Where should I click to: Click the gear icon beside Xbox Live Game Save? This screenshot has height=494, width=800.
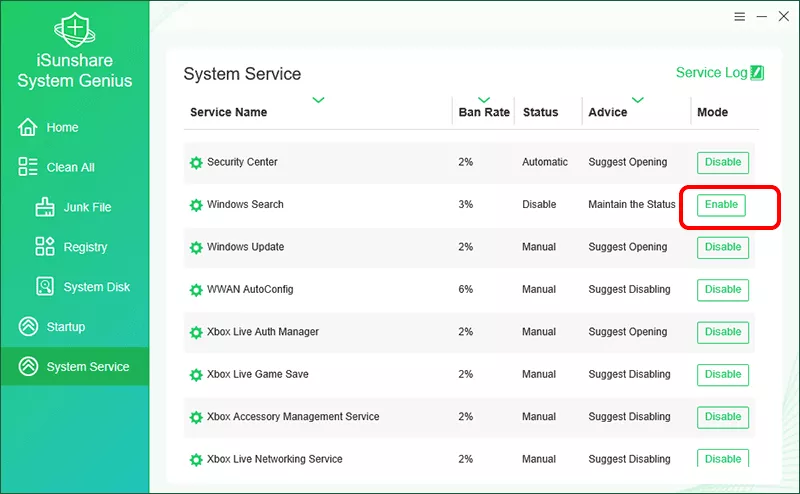[x=196, y=375]
